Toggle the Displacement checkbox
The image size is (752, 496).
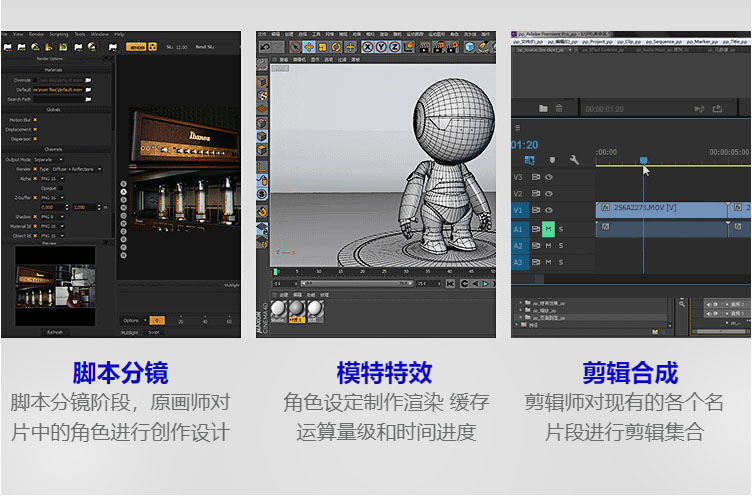click(x=35, y=130)
